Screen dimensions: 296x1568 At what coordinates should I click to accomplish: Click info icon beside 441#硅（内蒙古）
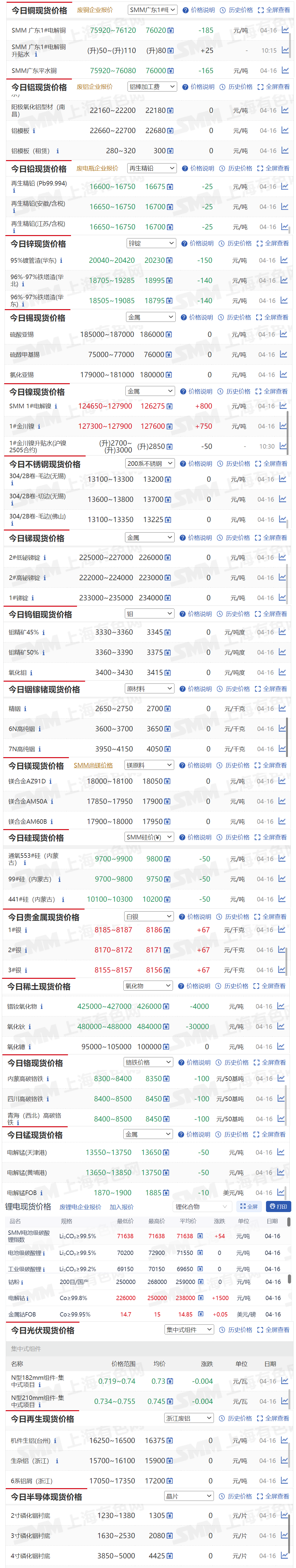click(63, 899)
